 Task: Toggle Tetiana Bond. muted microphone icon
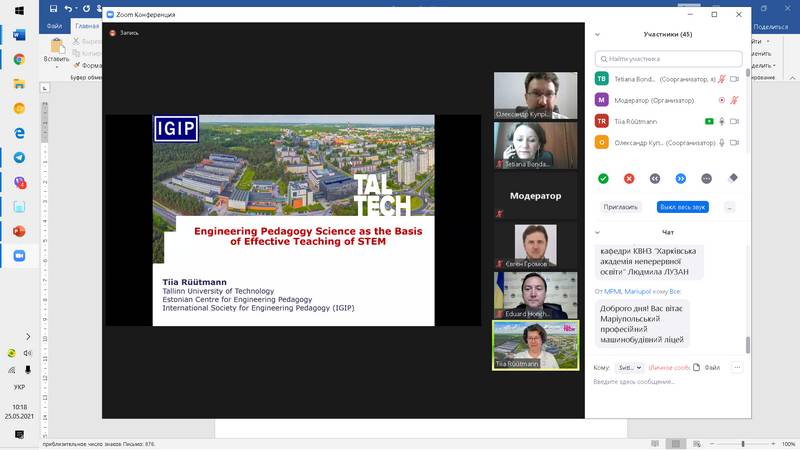coord(721,79)
